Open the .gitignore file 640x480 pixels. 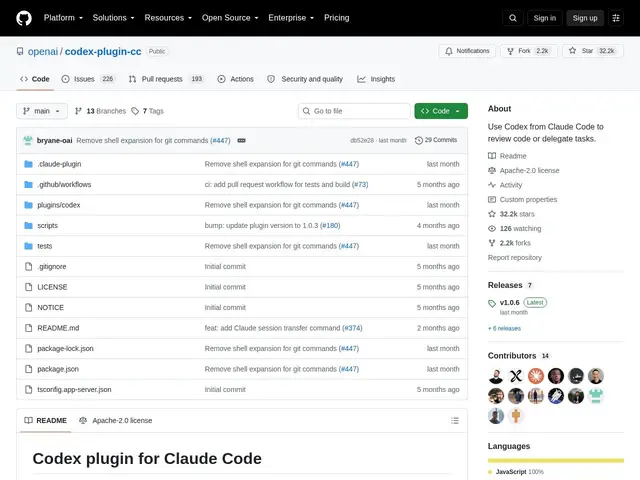click(x=51, y=267)
